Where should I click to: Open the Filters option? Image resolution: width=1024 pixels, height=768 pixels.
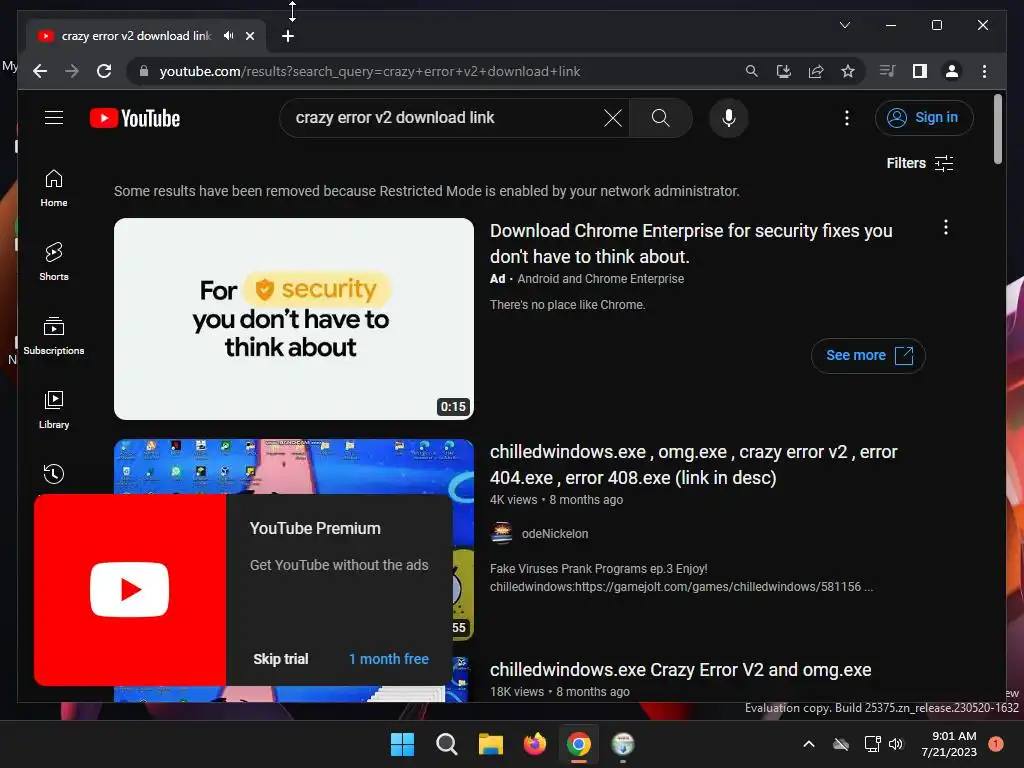(920, 163)
